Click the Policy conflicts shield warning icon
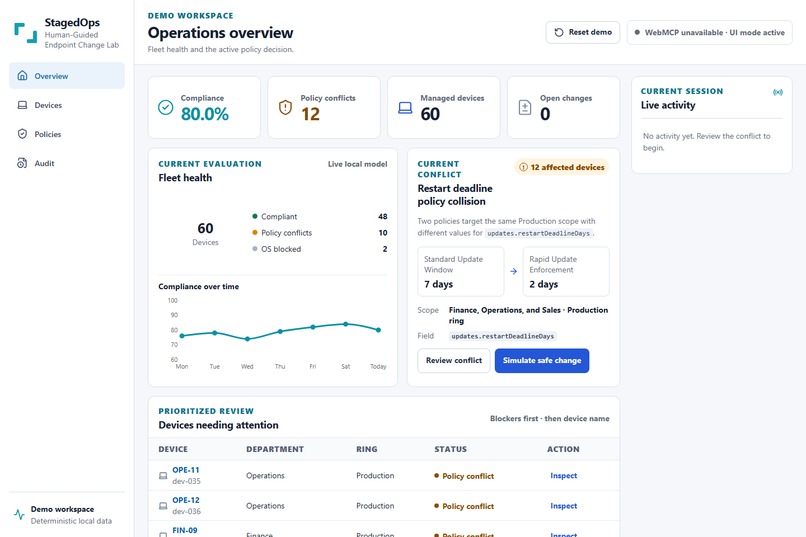 tap(285, 107)
